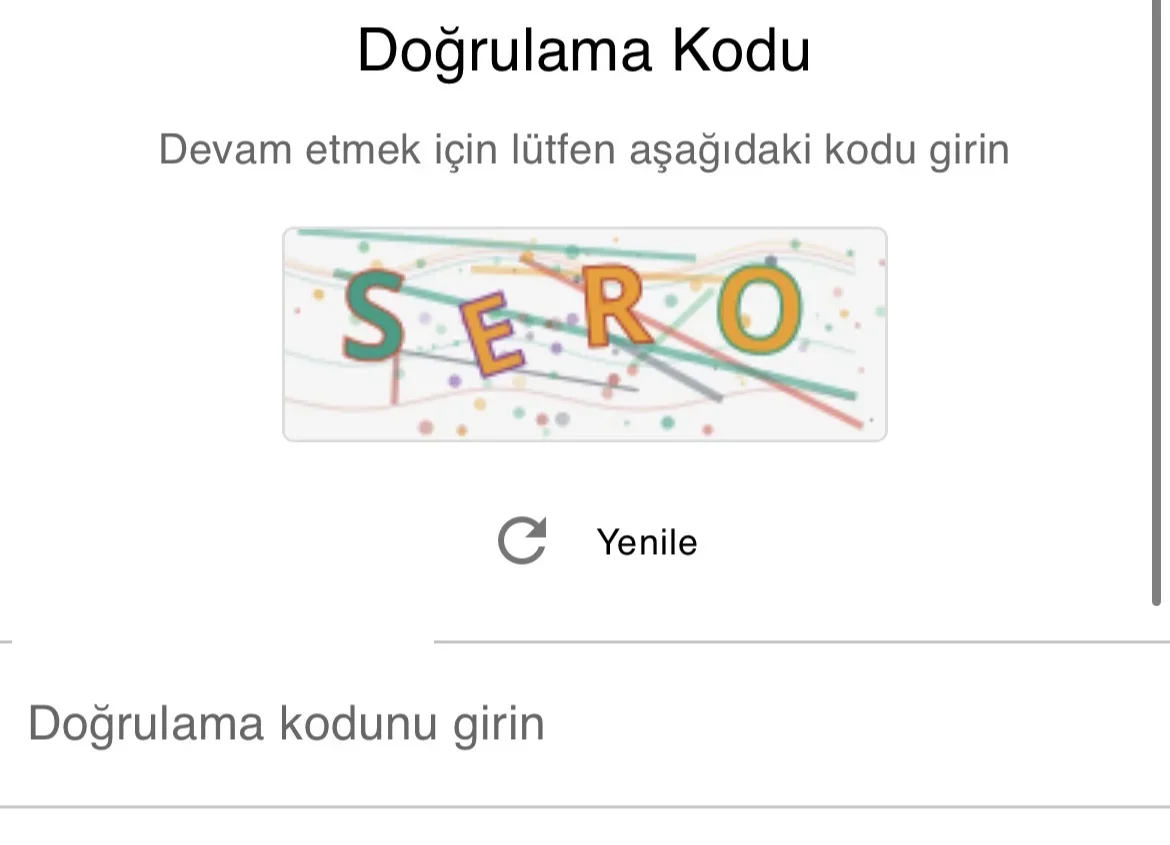Click the captcha verification image
The width and height of the screenshot is (1170, 845).
point(584,334)
